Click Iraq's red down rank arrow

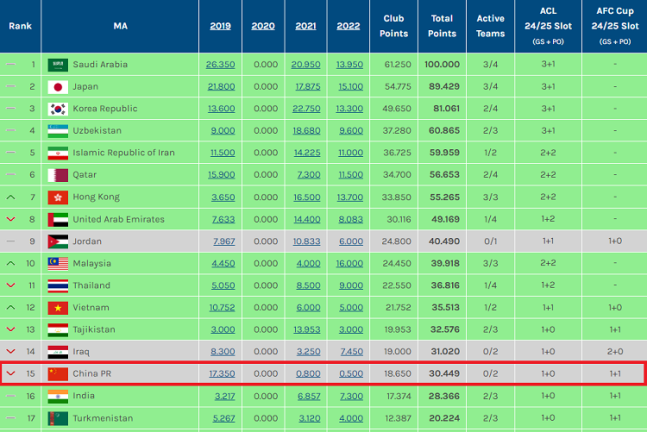point(11,352)
